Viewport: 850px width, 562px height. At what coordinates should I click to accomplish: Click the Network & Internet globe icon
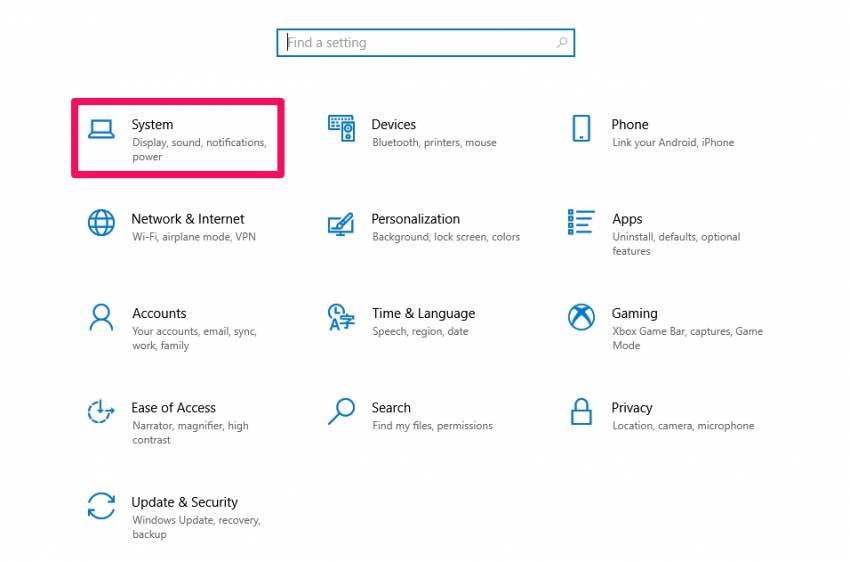[x=101, y=223]
